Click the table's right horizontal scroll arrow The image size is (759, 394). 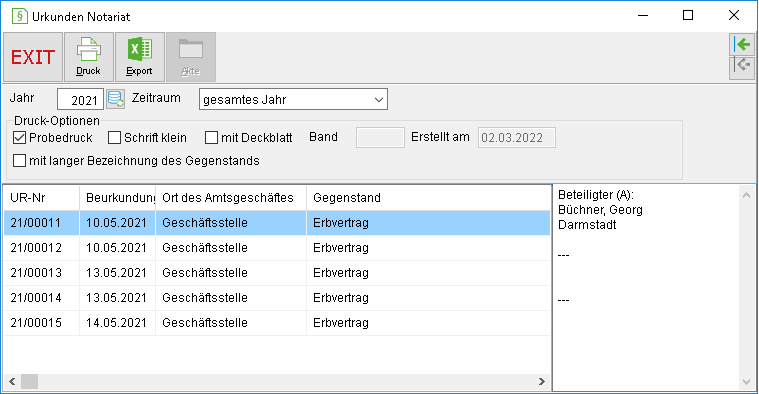click(x=542, y=381)
